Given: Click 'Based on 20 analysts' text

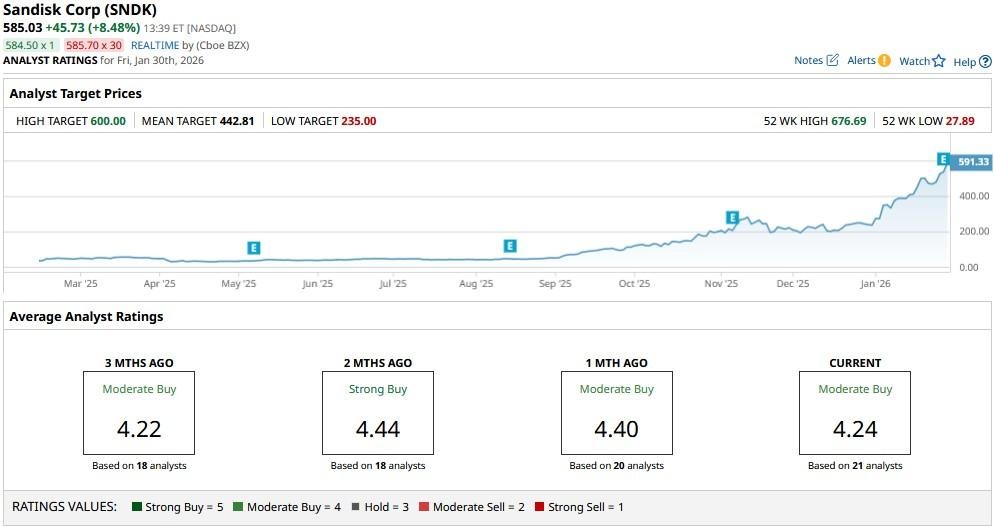Looking at the screenshot, I should (x=617, y=465).
